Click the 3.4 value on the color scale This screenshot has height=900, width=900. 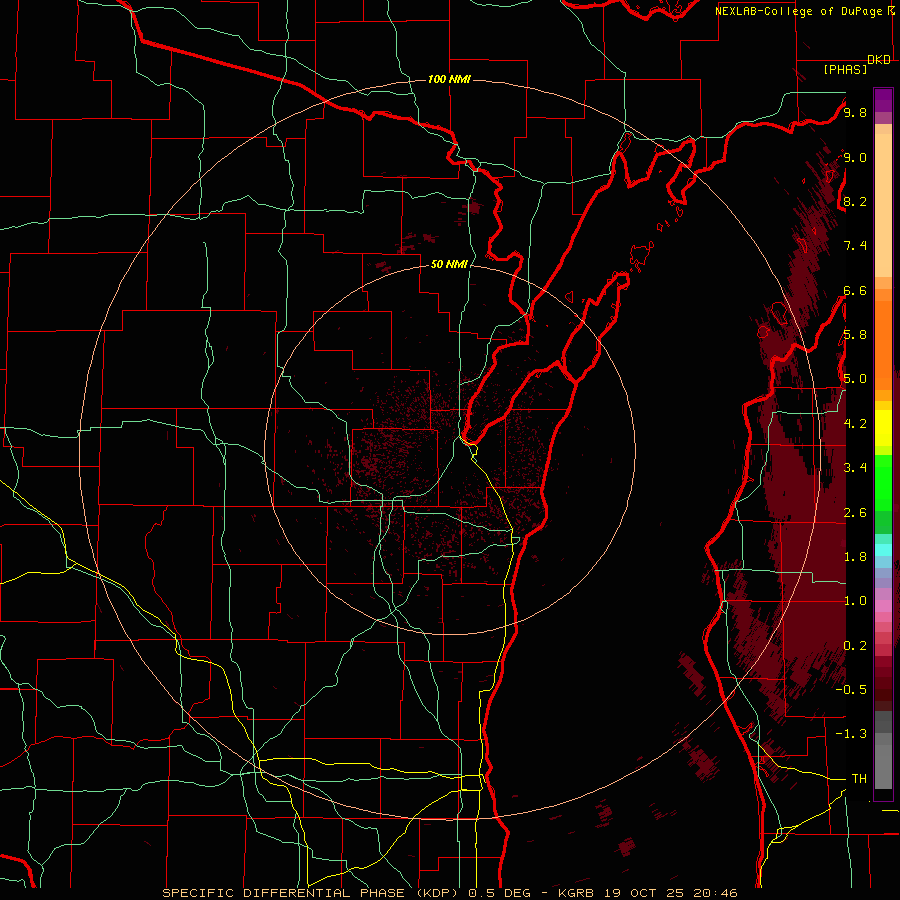coord(855,468)
